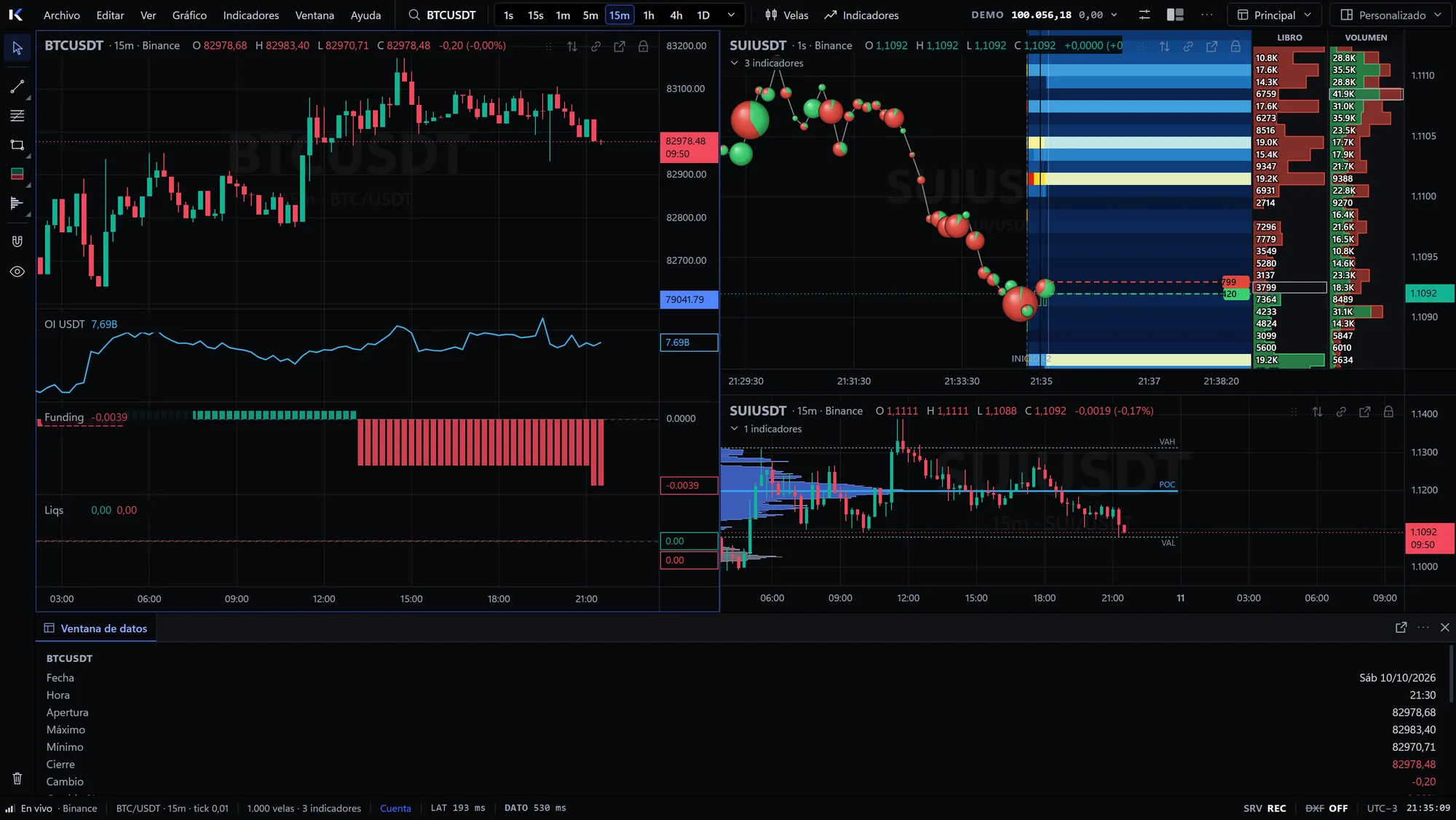
Task: Select the rectangle shape tool
Action: click(17, 145)
